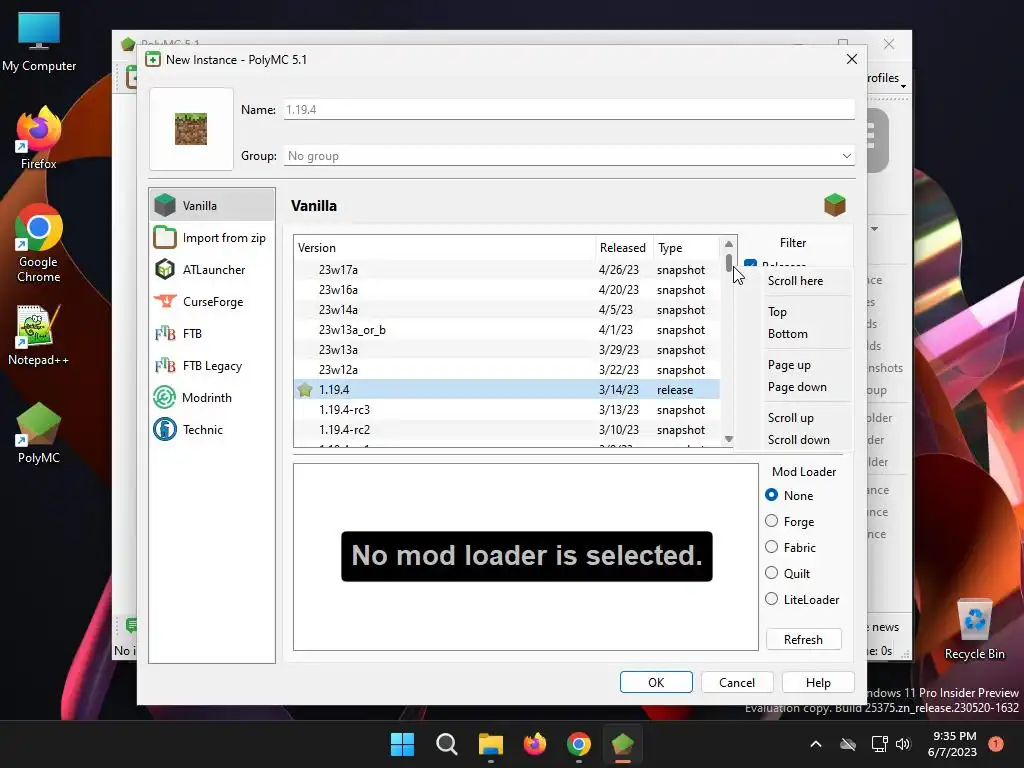Choose Scroll up in context menu

tap(790, 418)
